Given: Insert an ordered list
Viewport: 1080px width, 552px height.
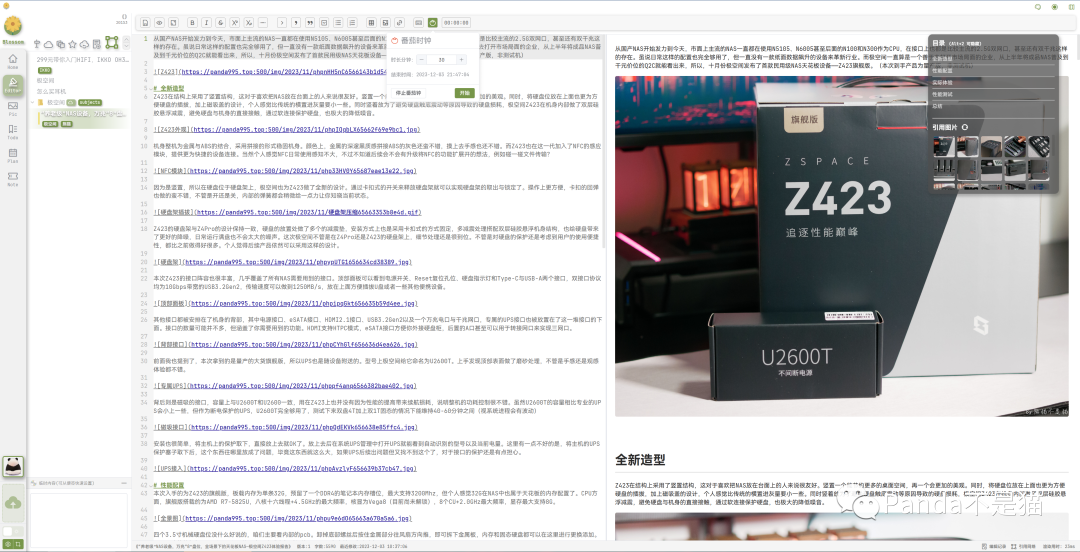Looking at the screenshot, I should (x=352, y=23).
